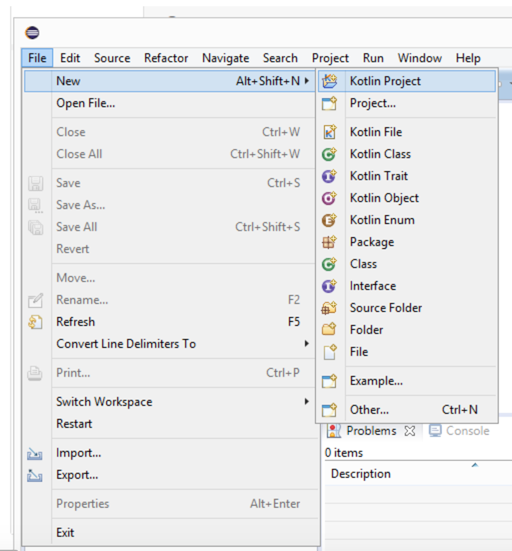
Task: Click the Interface icon
Action: pyautogui.click(x=329, y=286)
